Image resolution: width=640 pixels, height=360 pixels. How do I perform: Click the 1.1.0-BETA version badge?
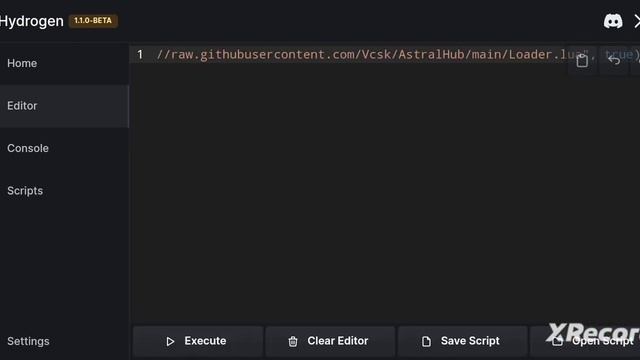tap(93, 21)
